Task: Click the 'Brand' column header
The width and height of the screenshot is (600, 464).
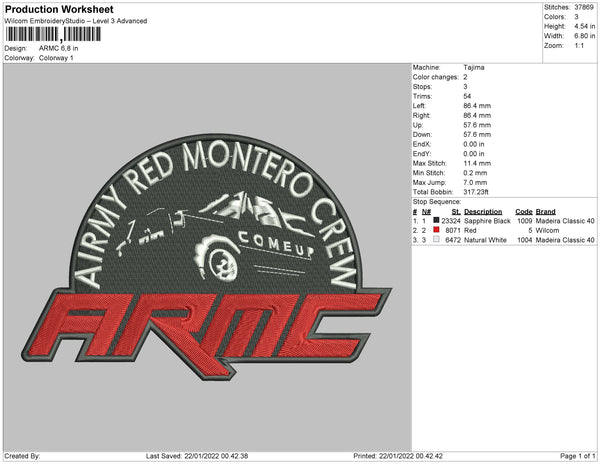Action: 546,212
